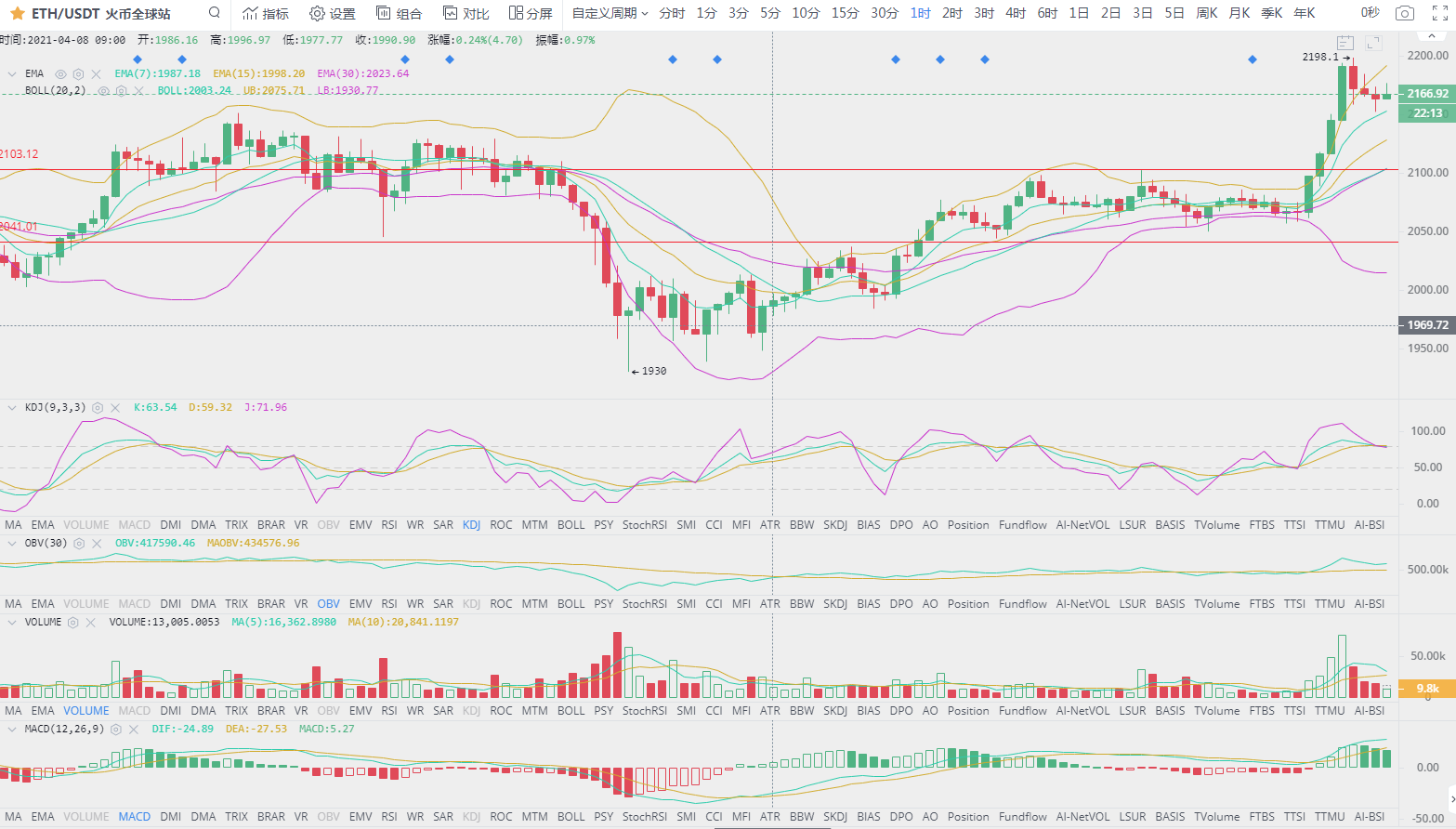This screenshot has height=829, width=1456.
Task: Open the symbol search magnifier
Action: (215, 13)
